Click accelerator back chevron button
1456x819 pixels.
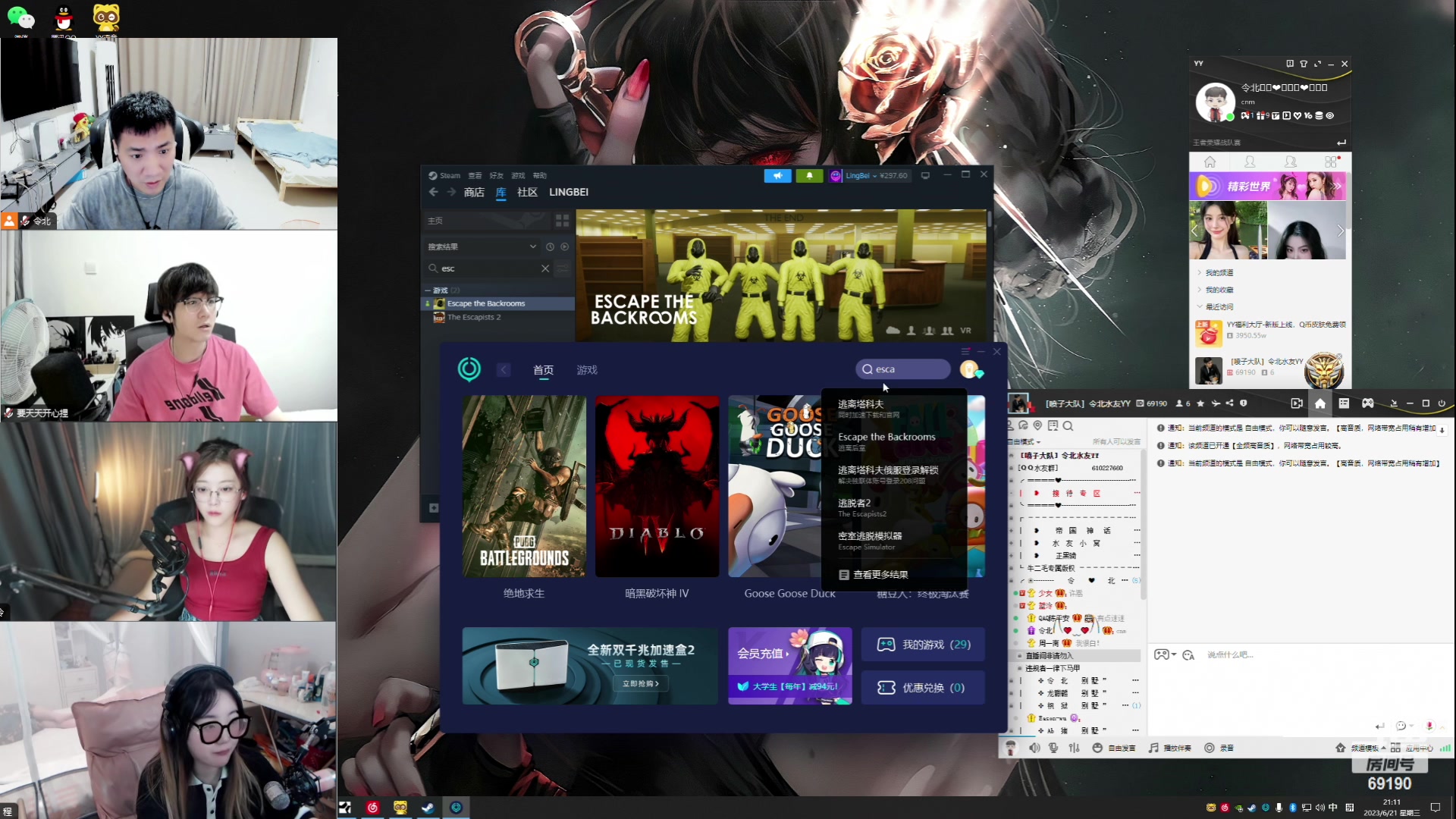coord(504,370)
